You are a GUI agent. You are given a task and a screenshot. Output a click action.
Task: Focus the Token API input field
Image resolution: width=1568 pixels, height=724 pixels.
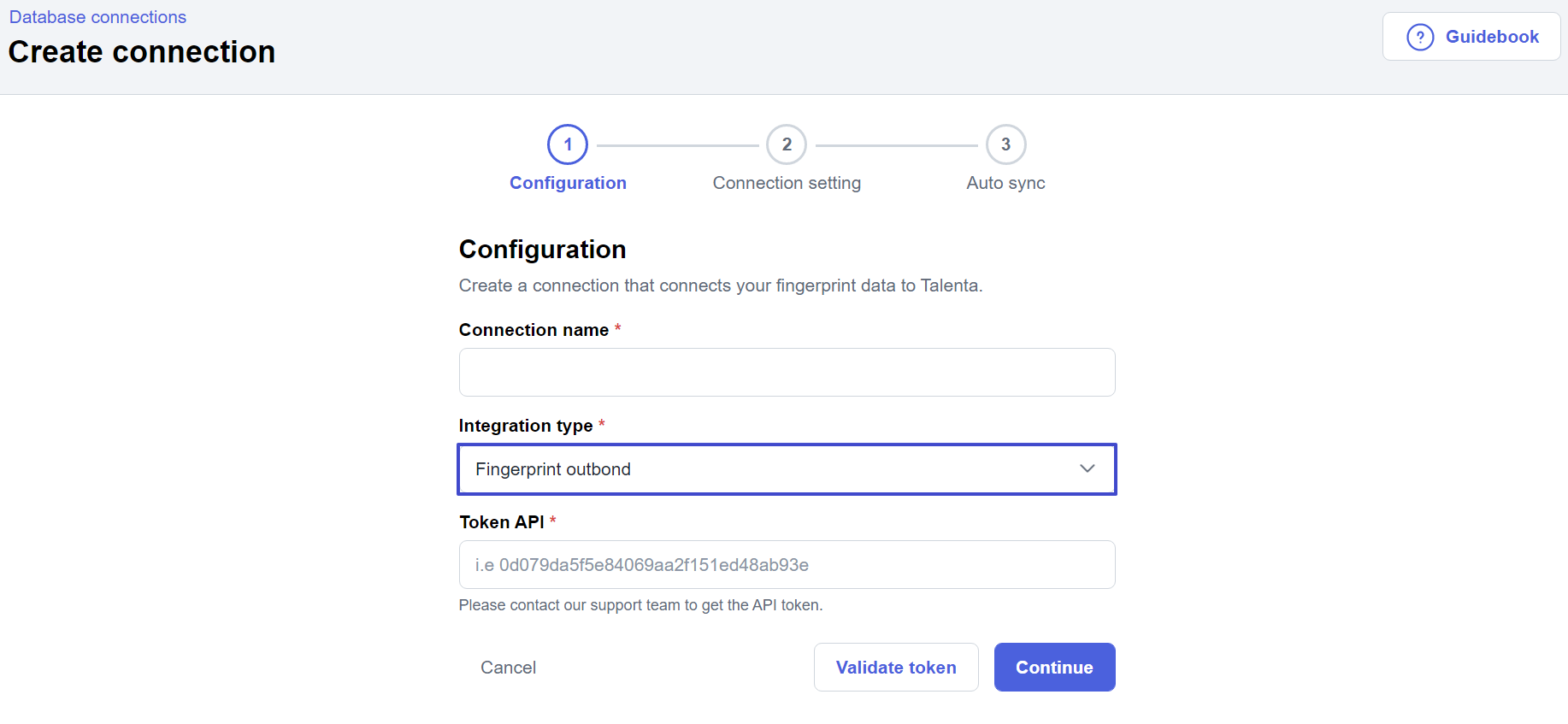click(787, 564)
